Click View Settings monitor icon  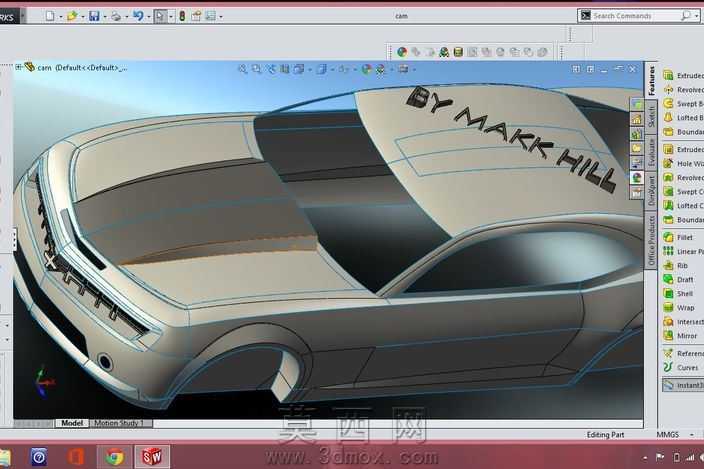tap(403, 69)
